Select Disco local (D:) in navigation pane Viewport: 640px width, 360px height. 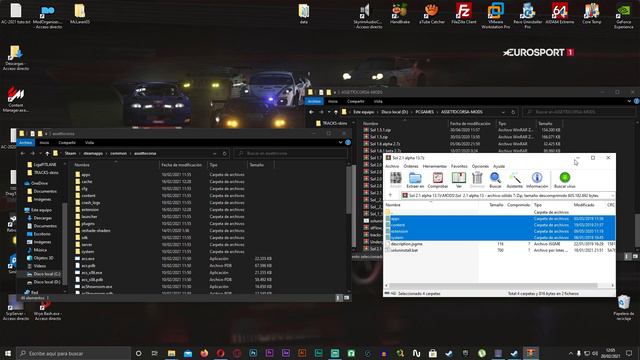point(47,282)
